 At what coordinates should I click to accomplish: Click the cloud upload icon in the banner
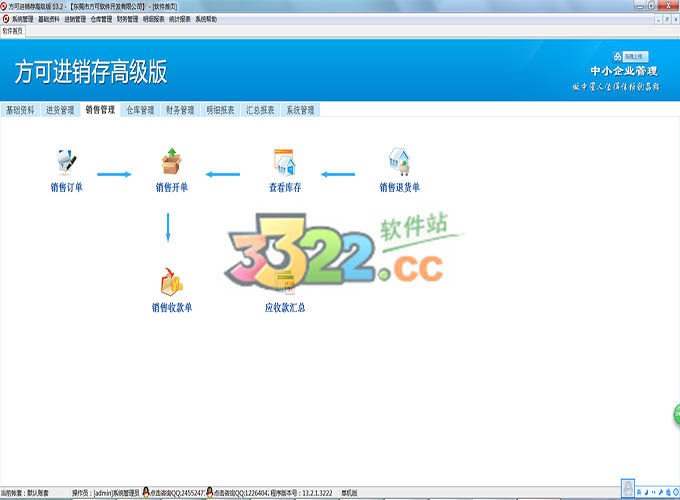(x=617, y=56)
